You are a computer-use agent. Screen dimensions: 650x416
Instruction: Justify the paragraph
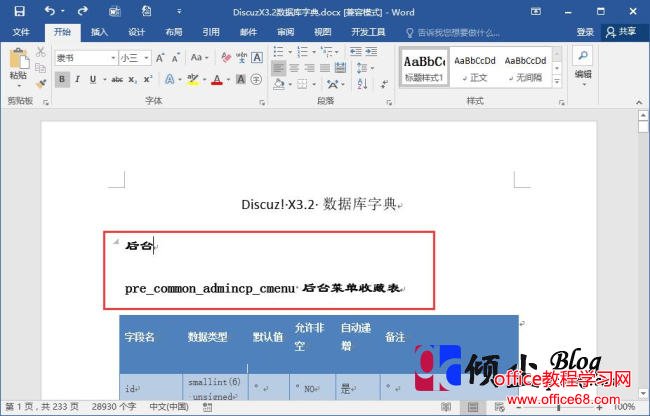(x=325, y=68)
